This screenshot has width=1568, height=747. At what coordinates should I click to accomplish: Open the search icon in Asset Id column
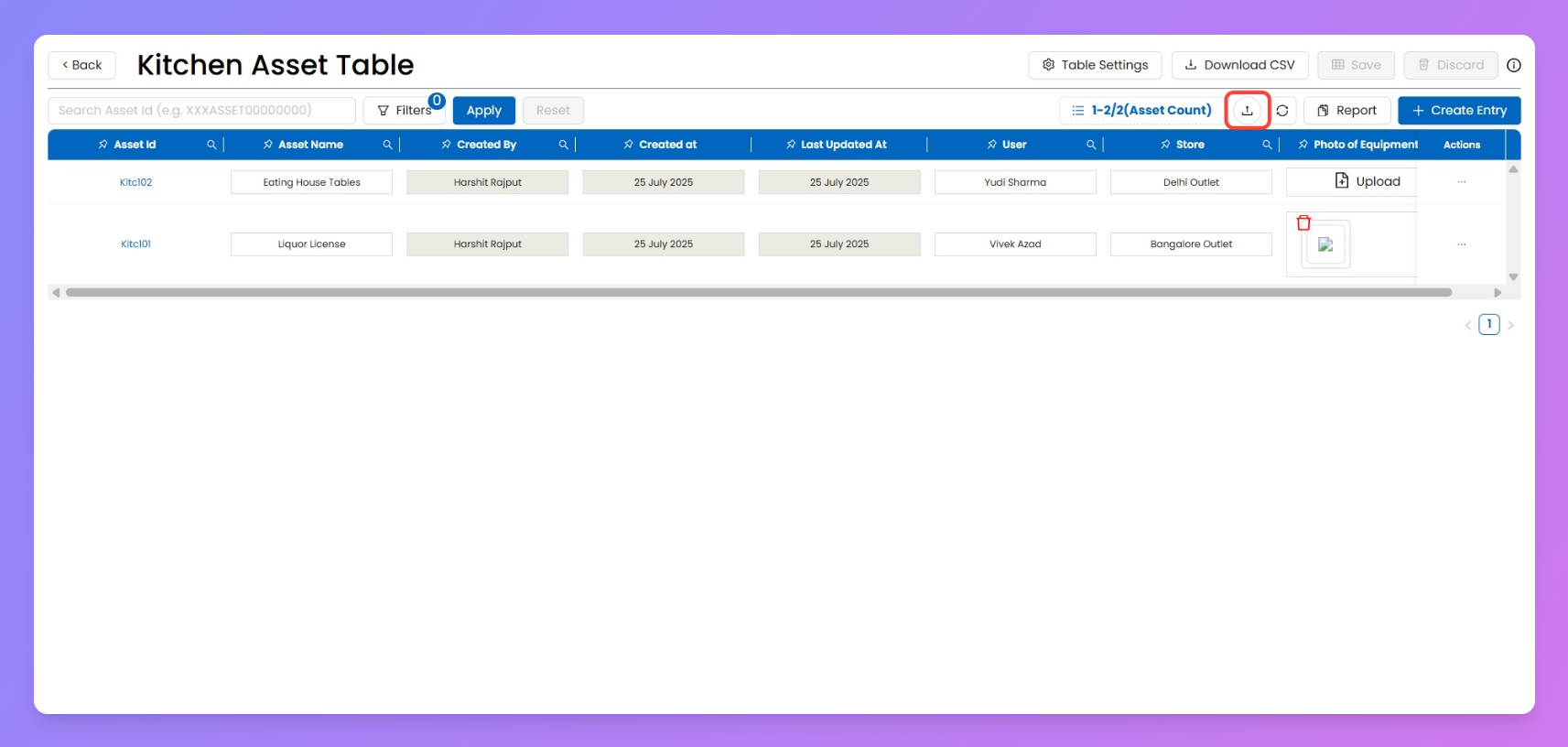click(x=211, y=145)
